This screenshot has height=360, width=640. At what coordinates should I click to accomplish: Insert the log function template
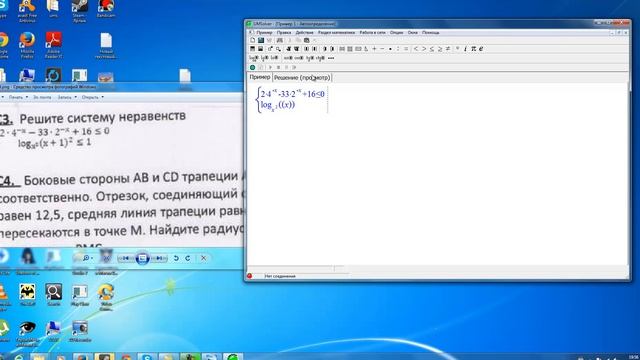(x=253, y=58)
